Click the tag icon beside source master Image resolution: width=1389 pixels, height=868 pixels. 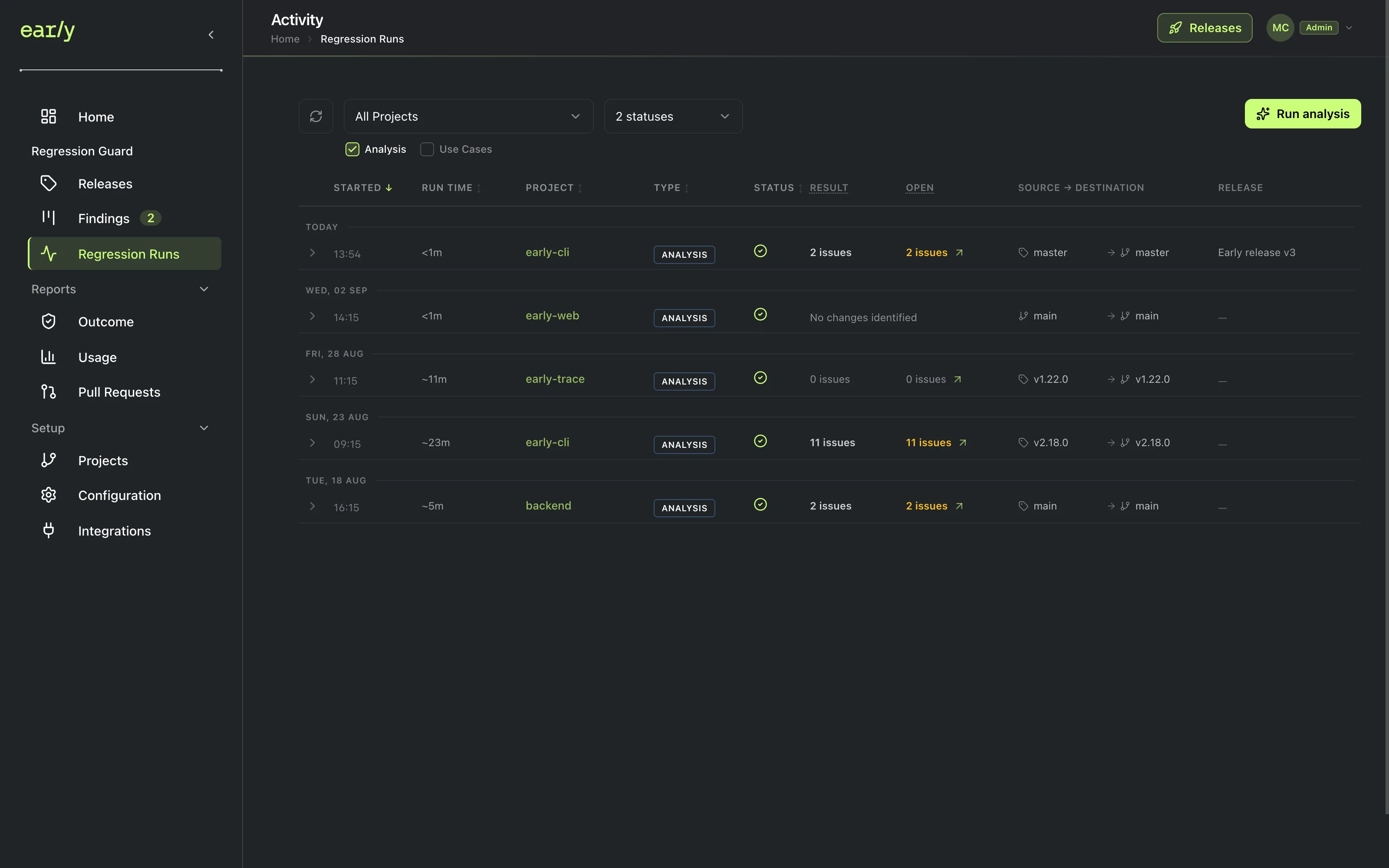click(1023, 253)
